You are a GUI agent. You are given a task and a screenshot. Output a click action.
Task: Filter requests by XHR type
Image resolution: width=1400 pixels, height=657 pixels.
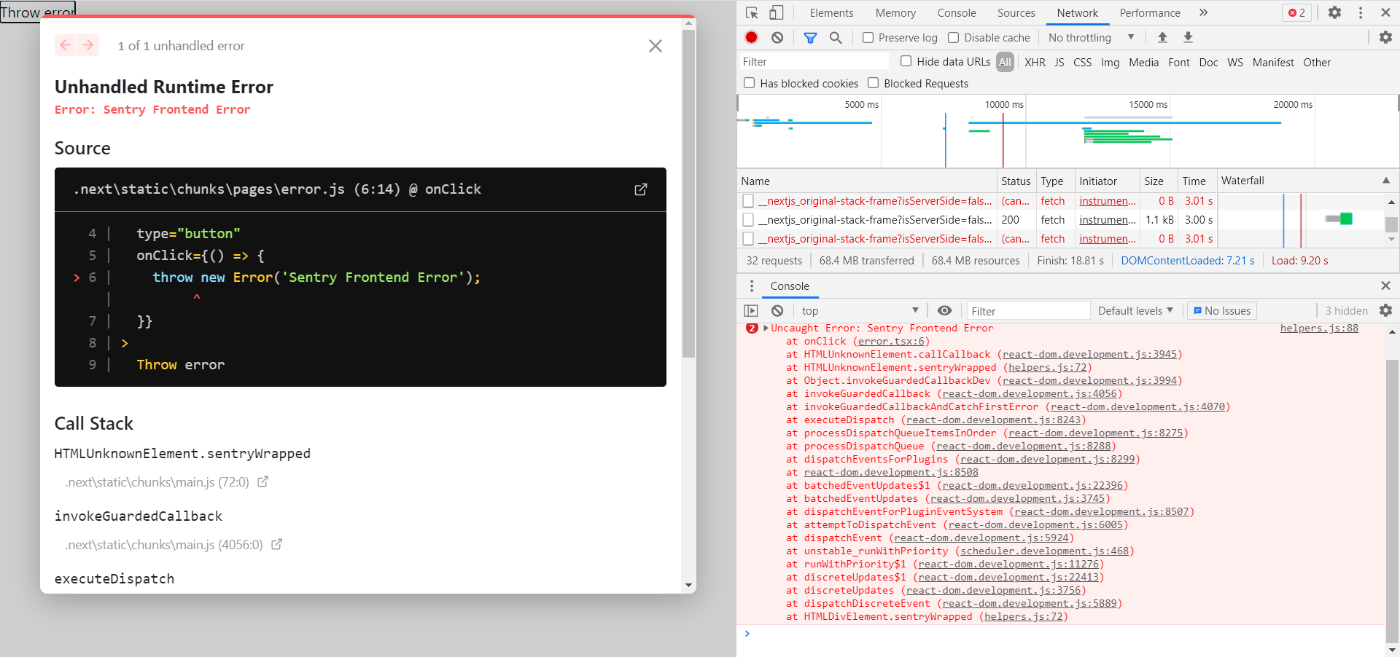click(1035, 62)
